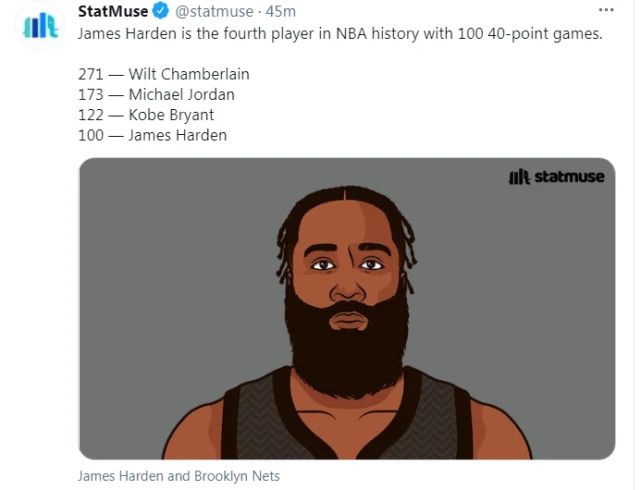Open the three-dot more options menu
Image resolution: width=641 pixels, height=490 pixels.
[606, 10]
